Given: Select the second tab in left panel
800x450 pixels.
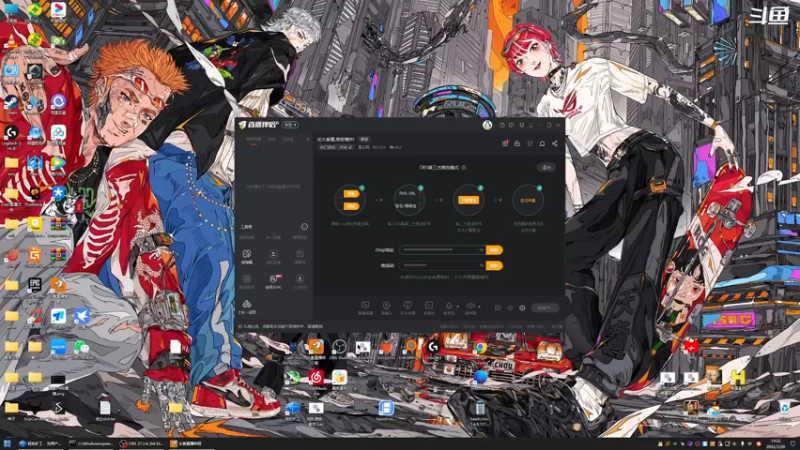Looking at the screenshot, I should [x=272, y=139].
